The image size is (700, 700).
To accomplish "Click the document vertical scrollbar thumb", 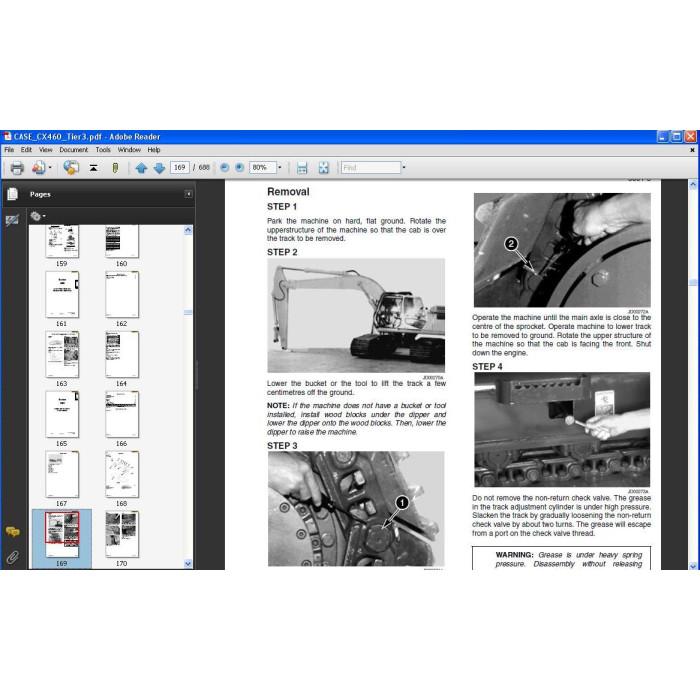I will pyautogui.click(x=693, y=283).
